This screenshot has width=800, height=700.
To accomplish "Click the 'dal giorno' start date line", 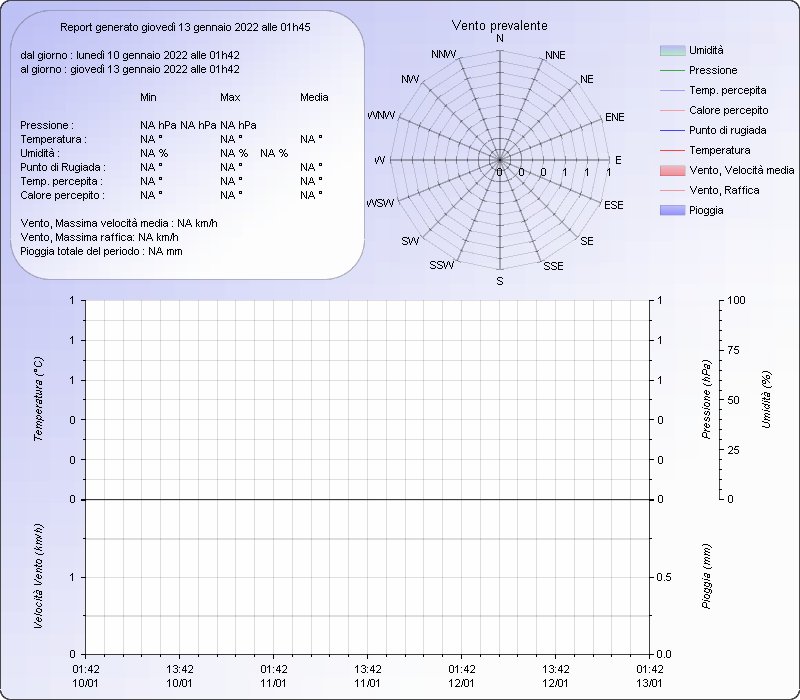I will pyautogui.click(x=130, y=55).
